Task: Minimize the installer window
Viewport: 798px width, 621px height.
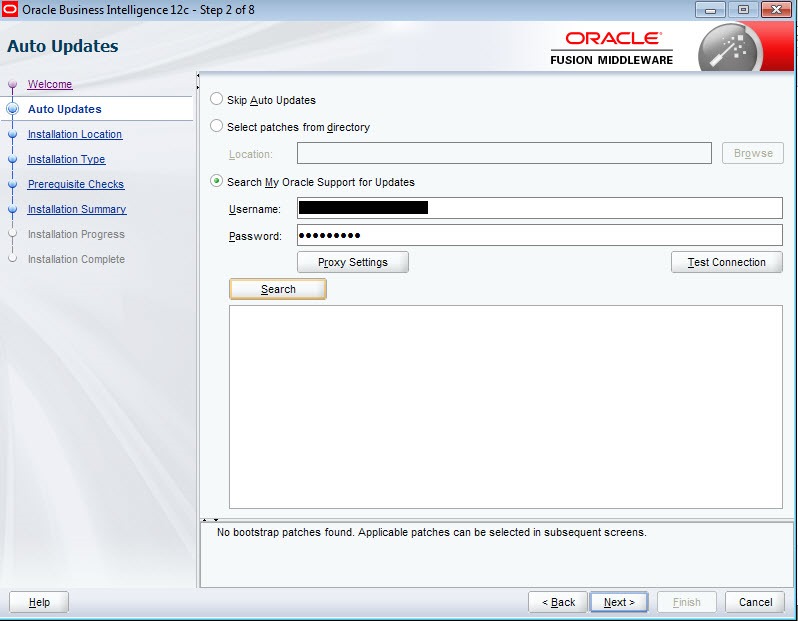Action: tap(710, 10)
